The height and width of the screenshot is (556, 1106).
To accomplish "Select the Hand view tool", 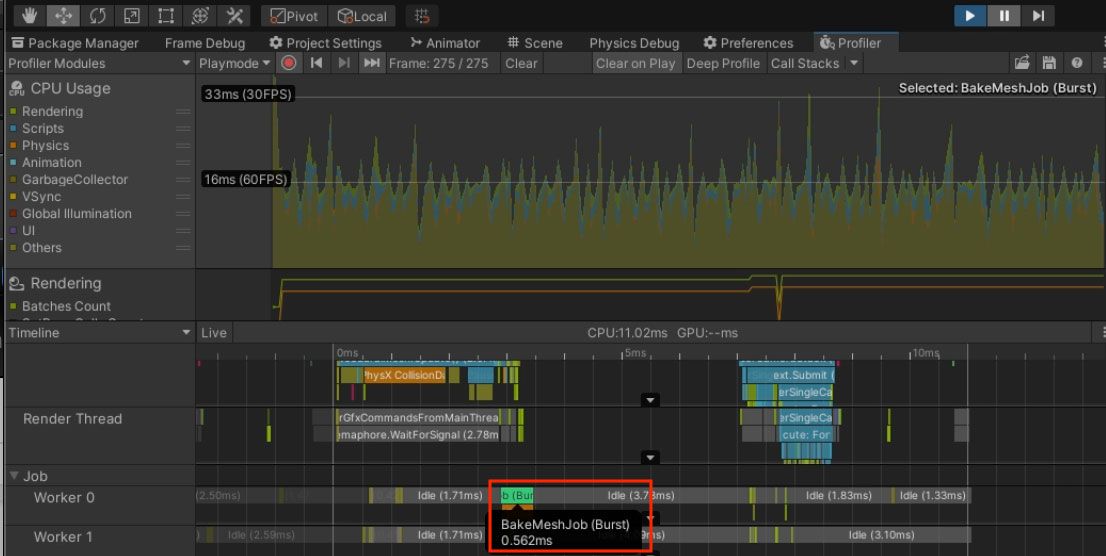I will (29, 16).
